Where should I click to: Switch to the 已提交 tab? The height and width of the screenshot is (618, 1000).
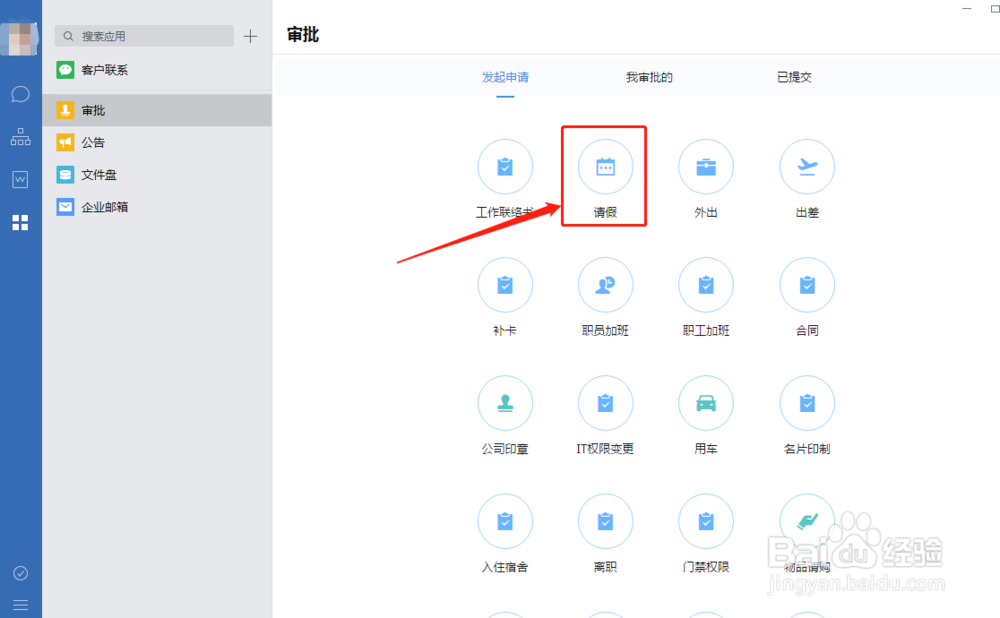tap(793, 76)
